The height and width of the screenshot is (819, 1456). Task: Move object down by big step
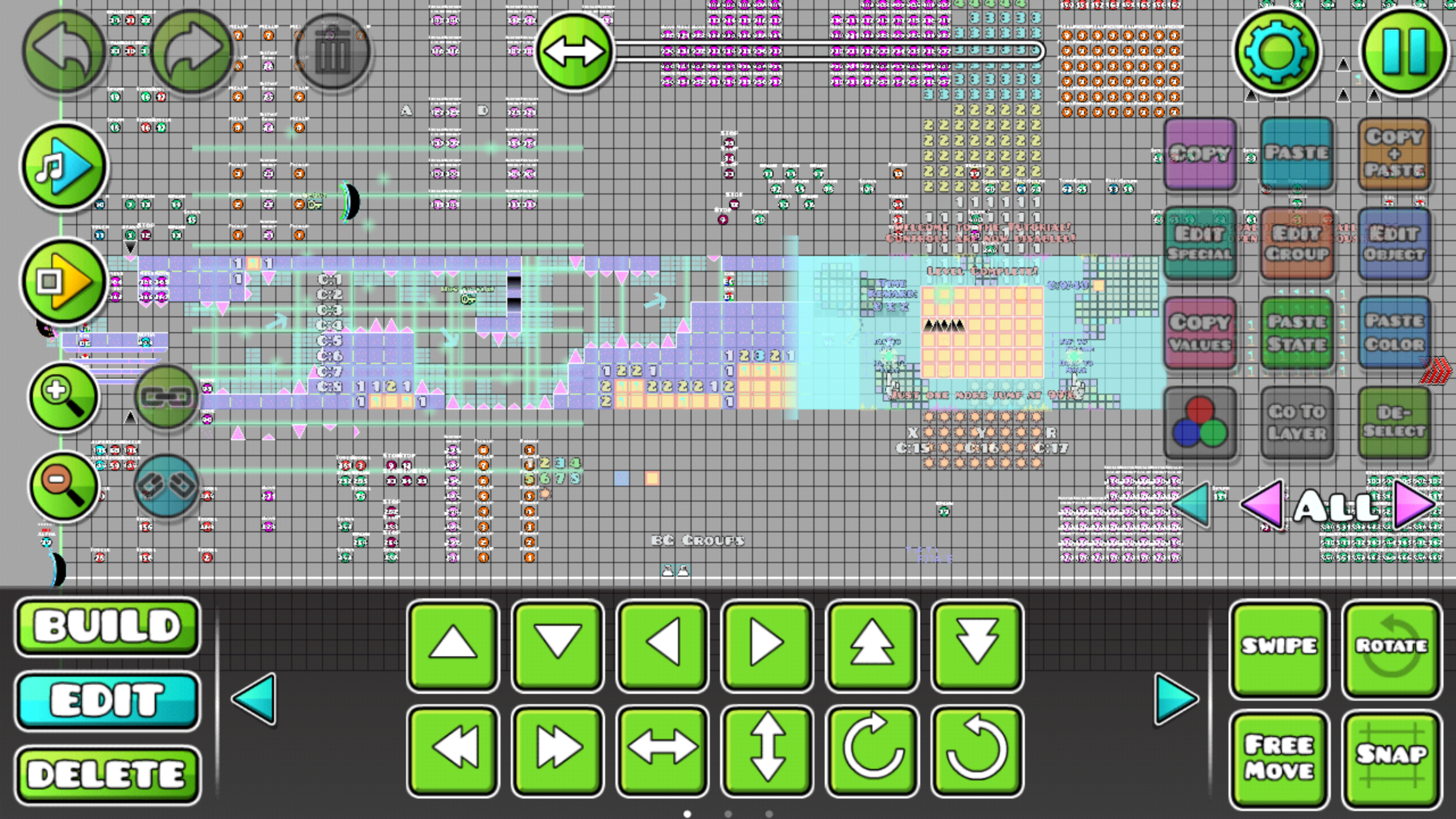[977, 645]
